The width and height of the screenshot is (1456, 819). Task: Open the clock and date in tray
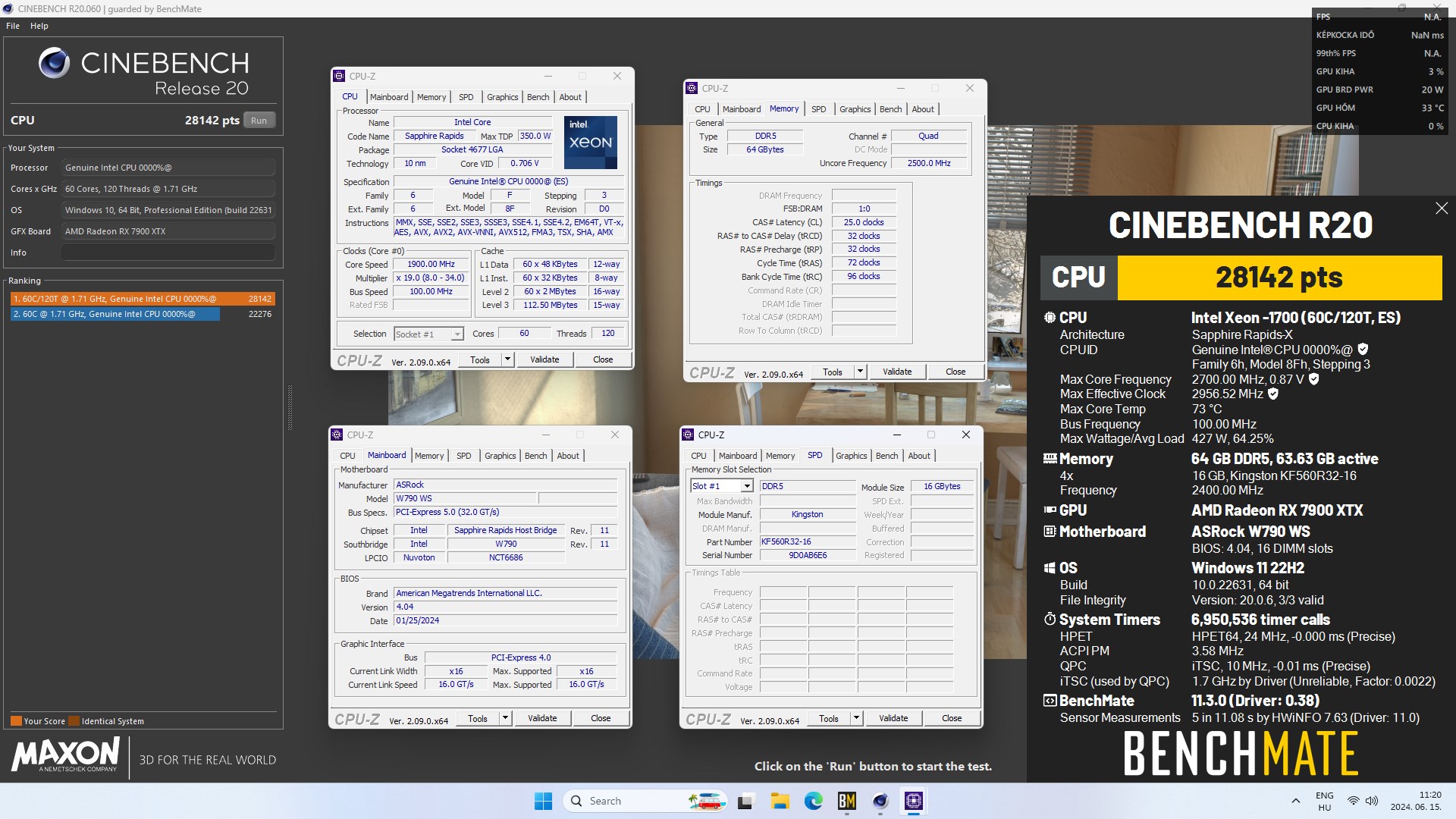1416,801
